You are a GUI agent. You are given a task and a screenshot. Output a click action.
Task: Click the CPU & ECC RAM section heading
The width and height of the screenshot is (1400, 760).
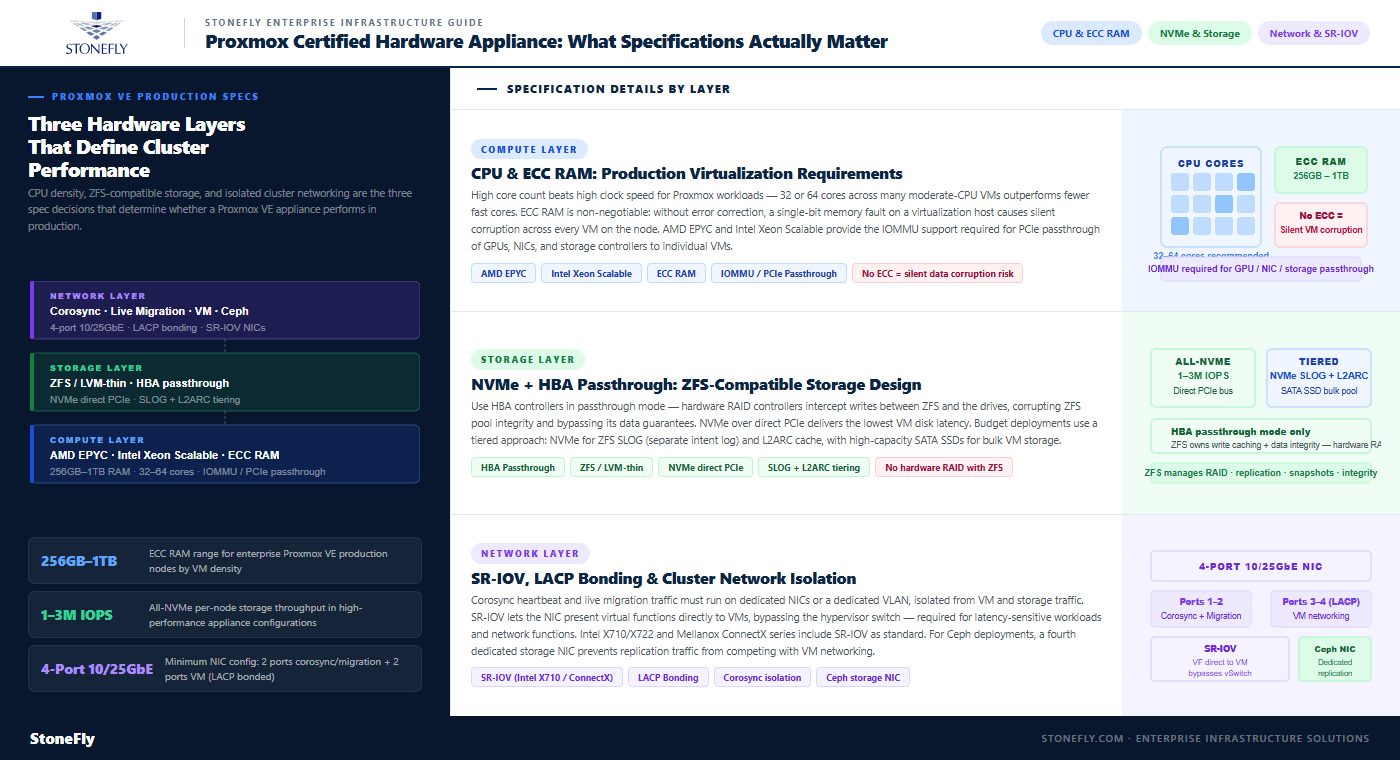687,174
